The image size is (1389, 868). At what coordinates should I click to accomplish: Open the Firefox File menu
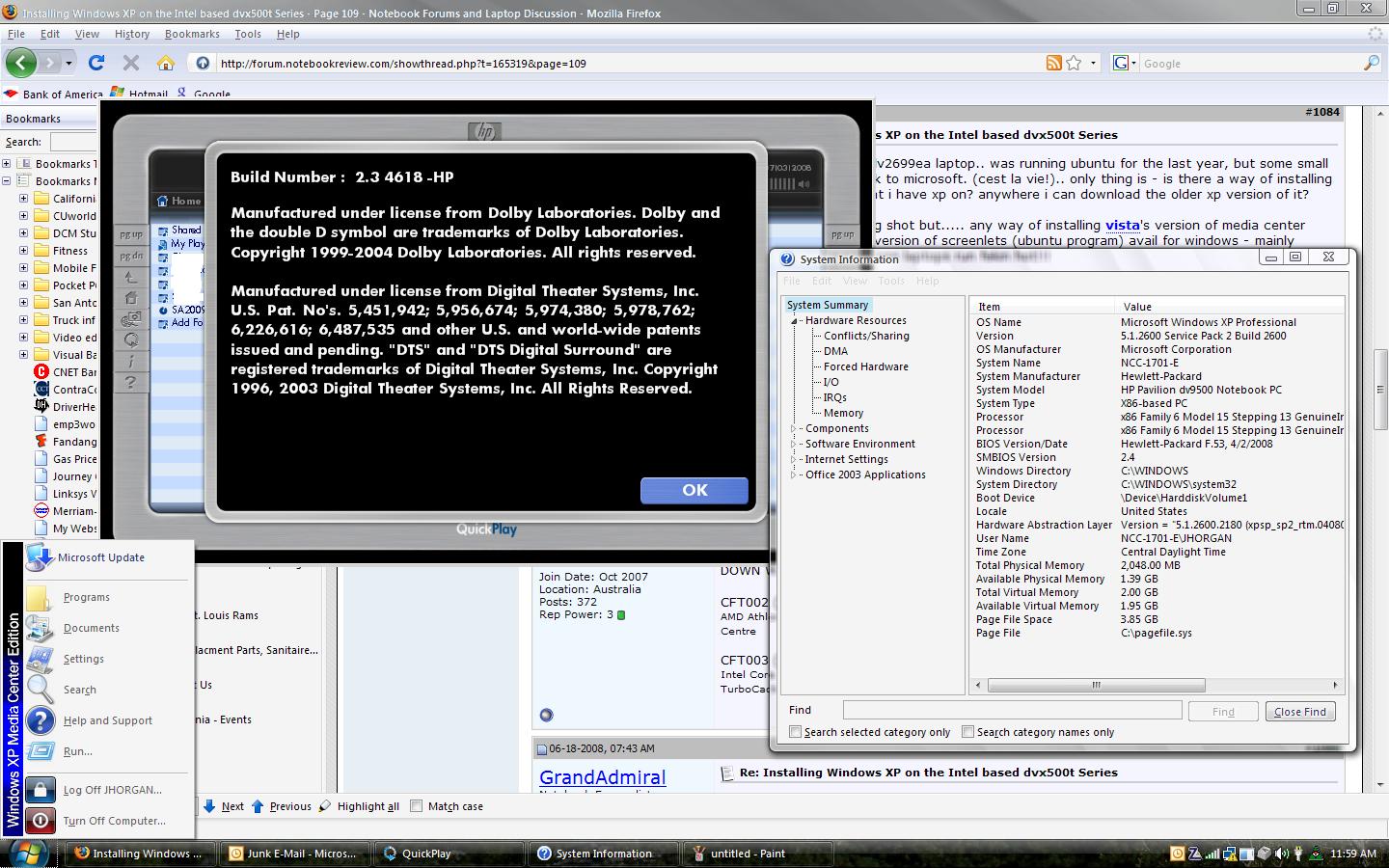(x=16, y=34)
